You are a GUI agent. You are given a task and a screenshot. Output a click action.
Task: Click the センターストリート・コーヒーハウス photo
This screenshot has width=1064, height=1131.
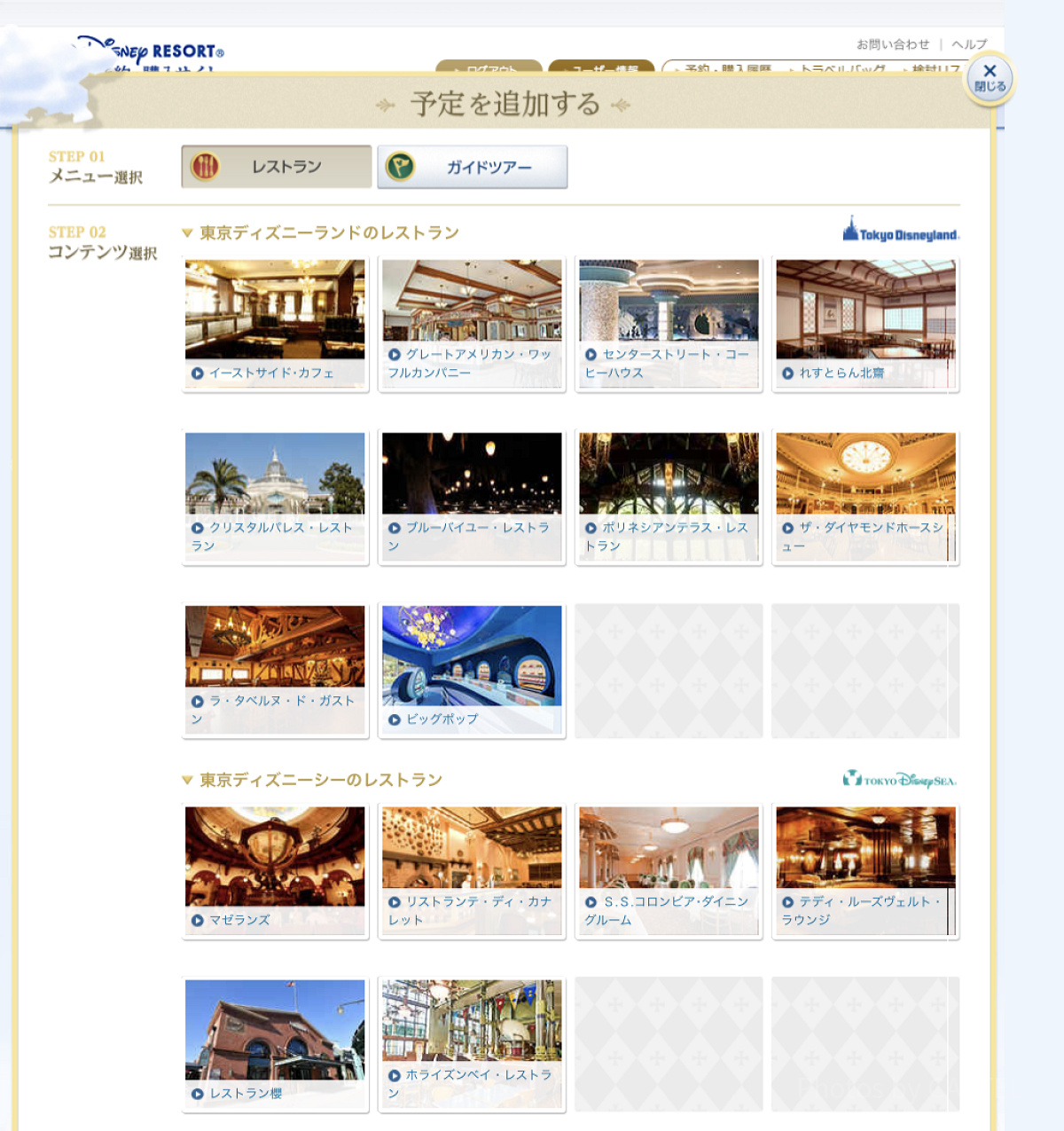(x=669, y=300)
